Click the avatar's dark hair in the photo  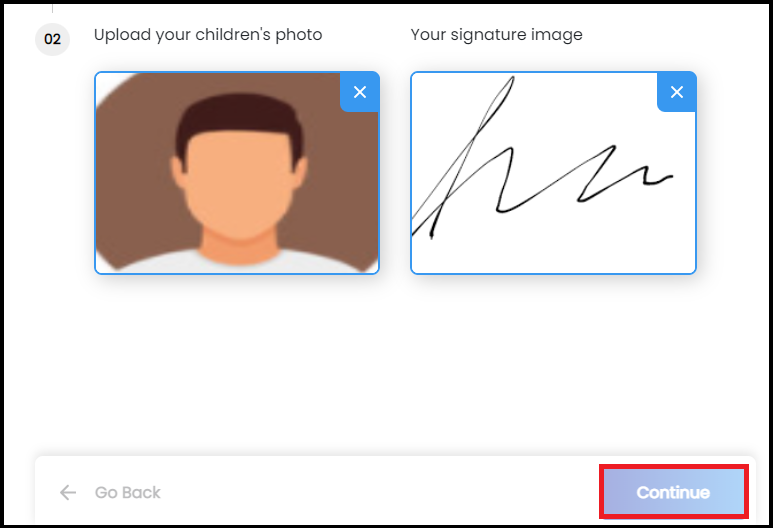point(239,113)
